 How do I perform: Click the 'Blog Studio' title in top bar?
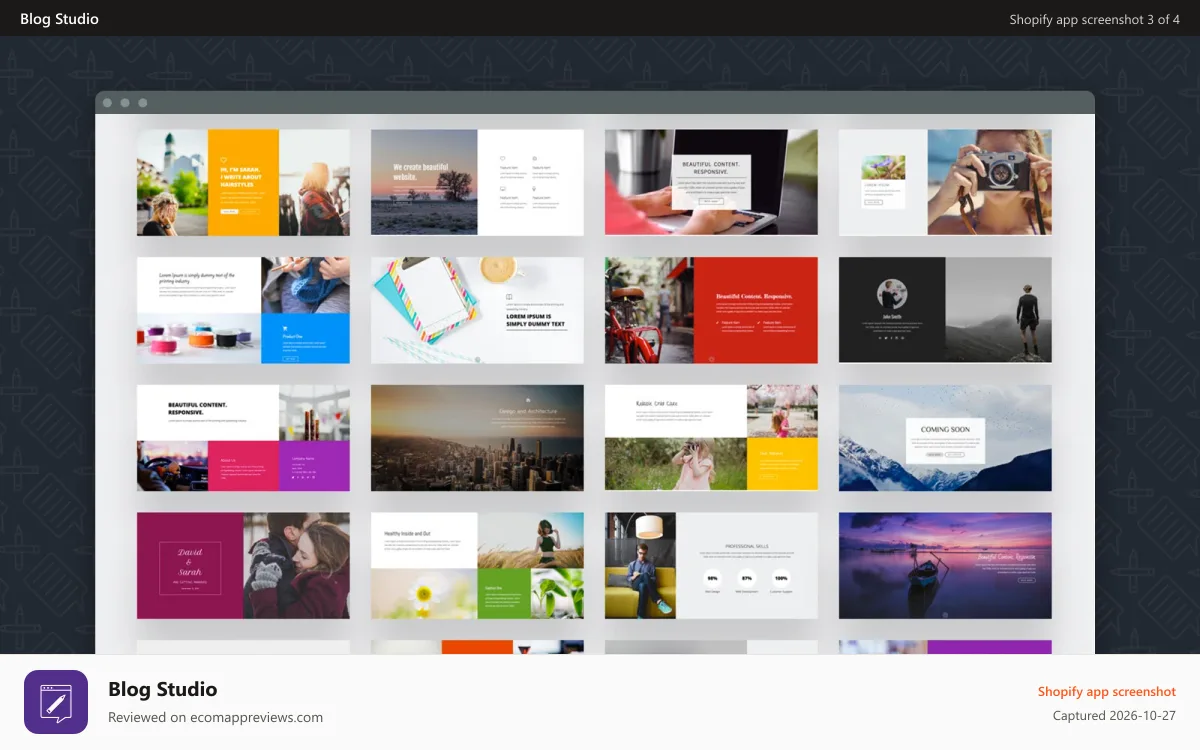pyautogui.click(x=59, y=19)
